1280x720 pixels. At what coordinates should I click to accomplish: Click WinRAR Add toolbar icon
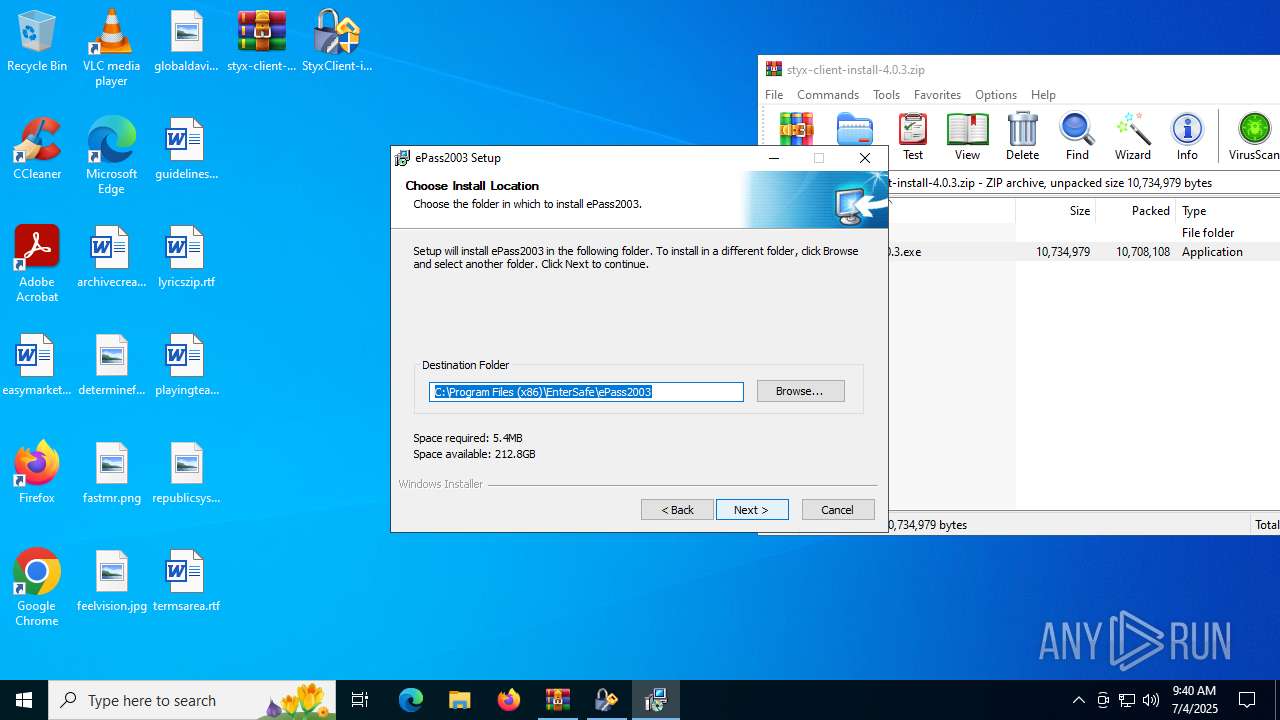click(796, 129)
